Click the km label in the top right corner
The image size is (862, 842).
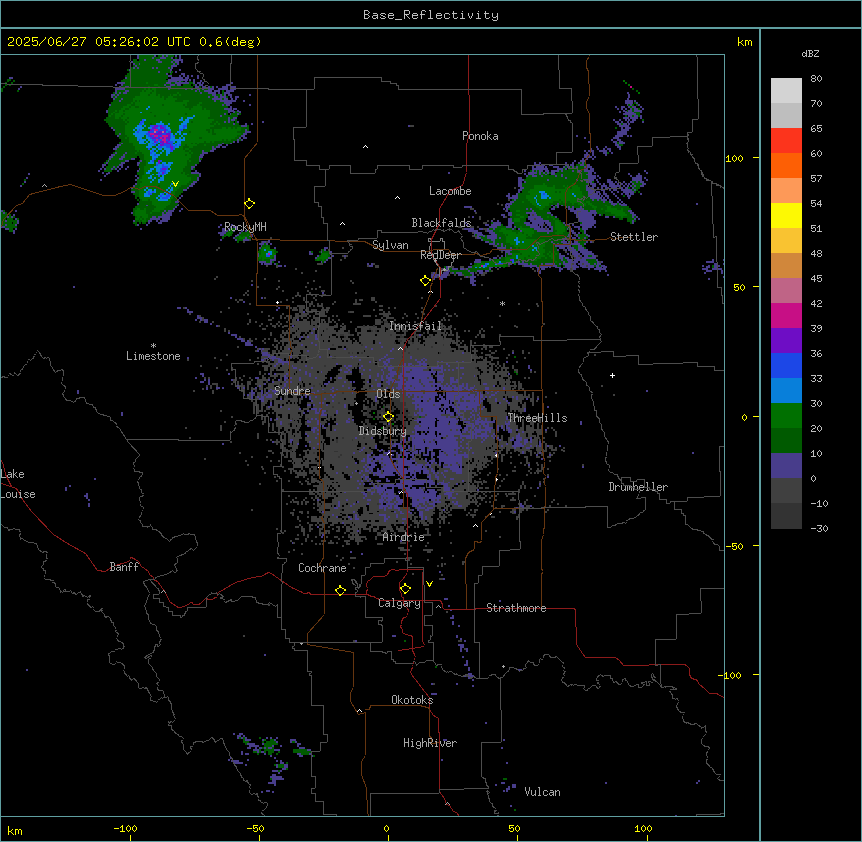744,42
